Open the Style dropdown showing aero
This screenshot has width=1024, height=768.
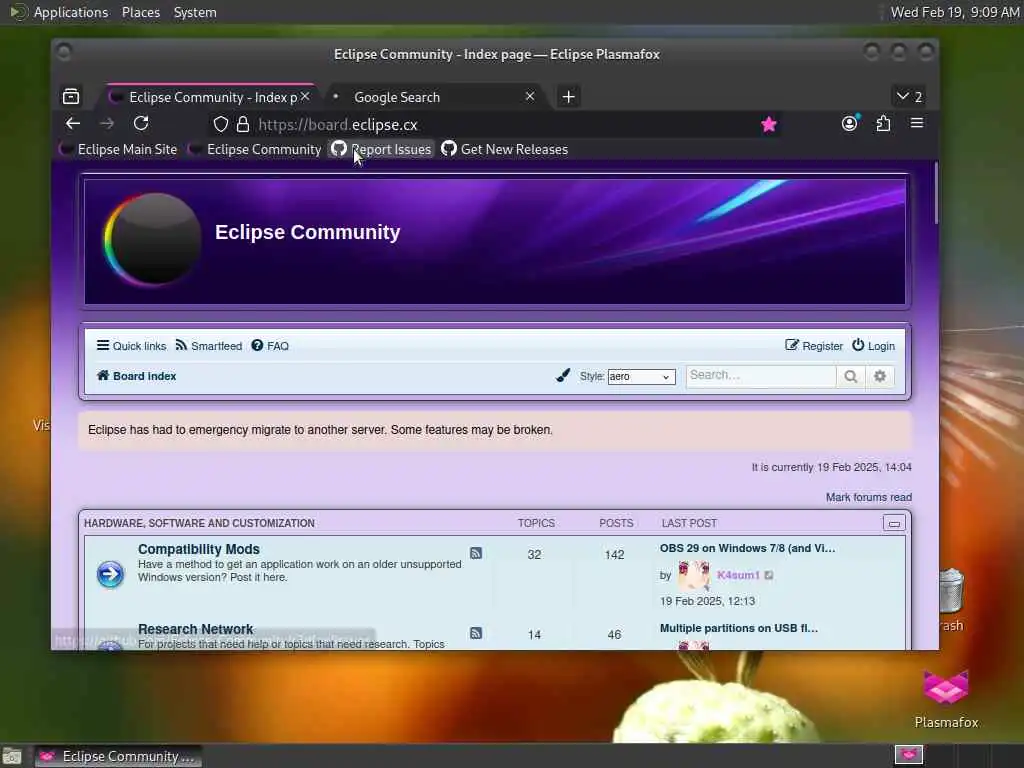coord(641,377)
